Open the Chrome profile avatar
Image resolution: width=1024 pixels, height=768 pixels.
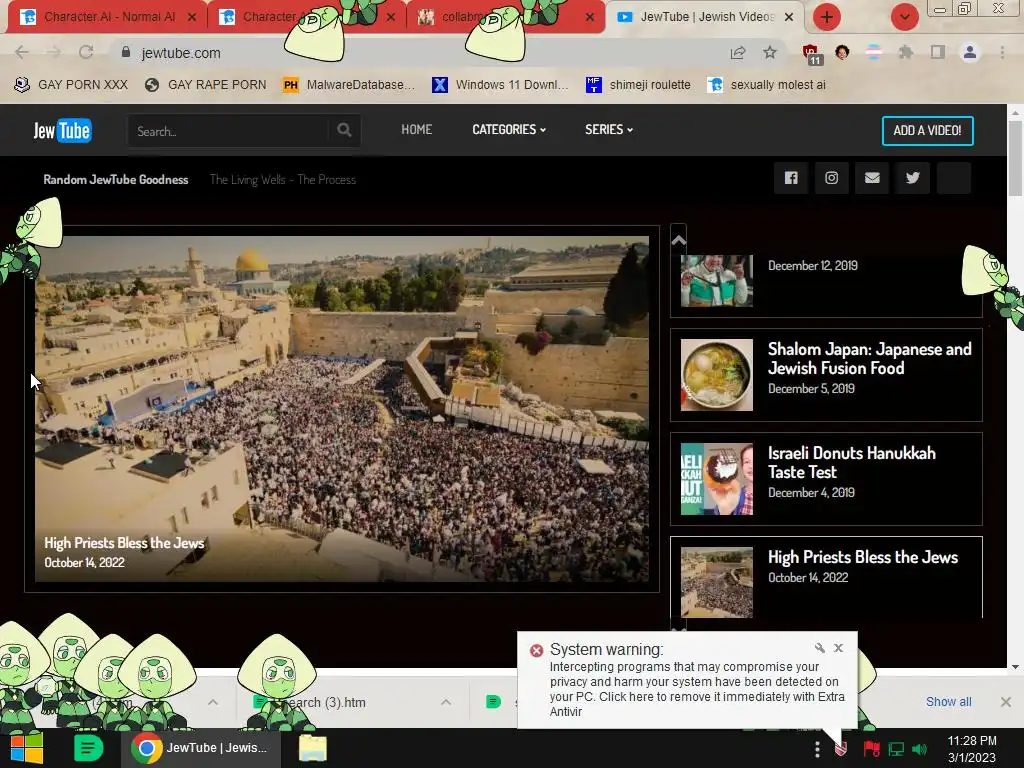point(970,52)
